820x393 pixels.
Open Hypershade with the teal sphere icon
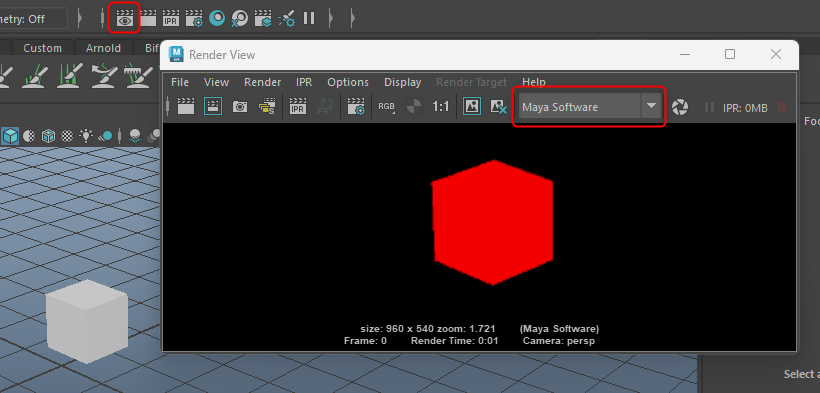tap(217, 19)
